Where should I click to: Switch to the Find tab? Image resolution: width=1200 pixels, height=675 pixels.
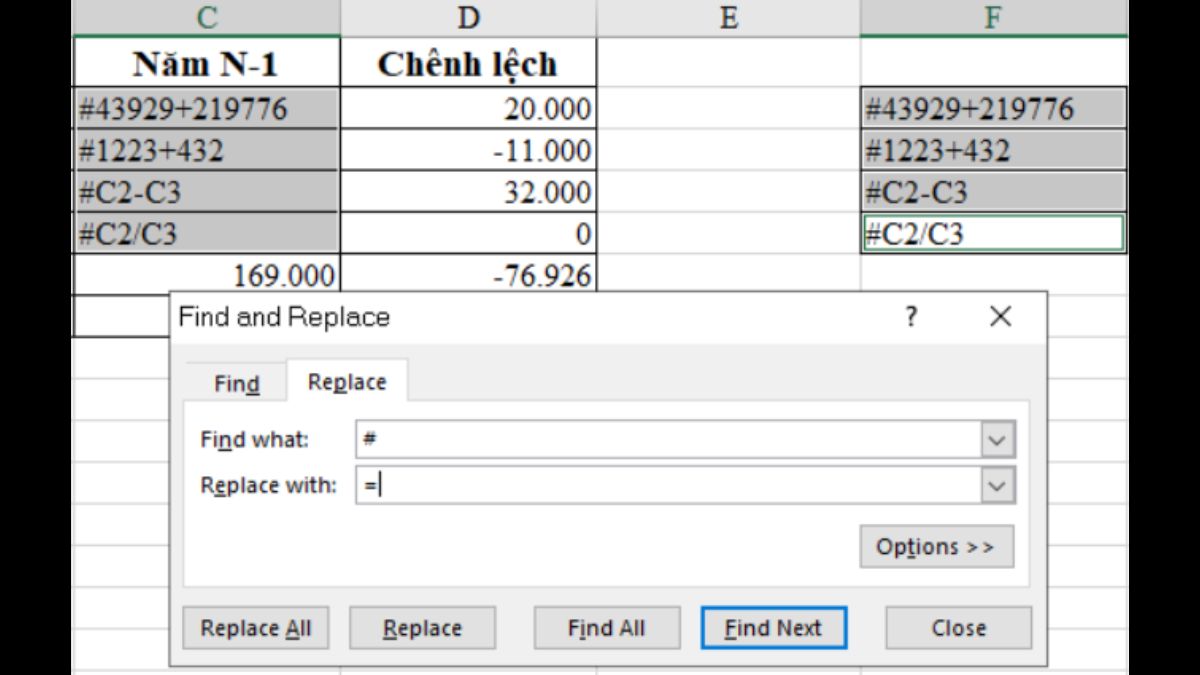click(236, 382)
